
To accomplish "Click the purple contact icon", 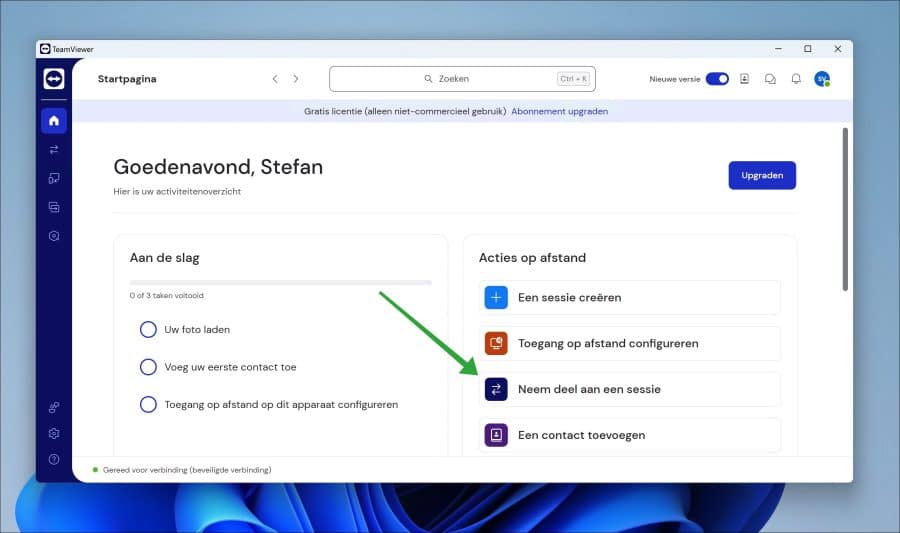I will [x=496, y=435].
